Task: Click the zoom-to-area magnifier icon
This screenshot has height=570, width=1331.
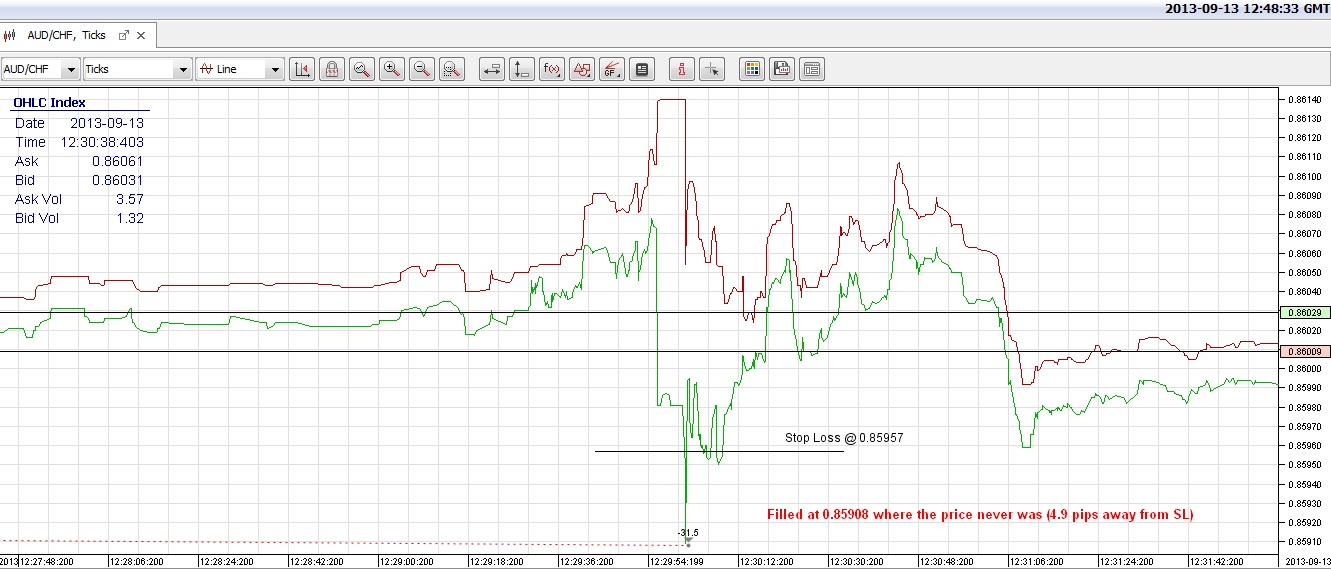Action: (362, 69)
